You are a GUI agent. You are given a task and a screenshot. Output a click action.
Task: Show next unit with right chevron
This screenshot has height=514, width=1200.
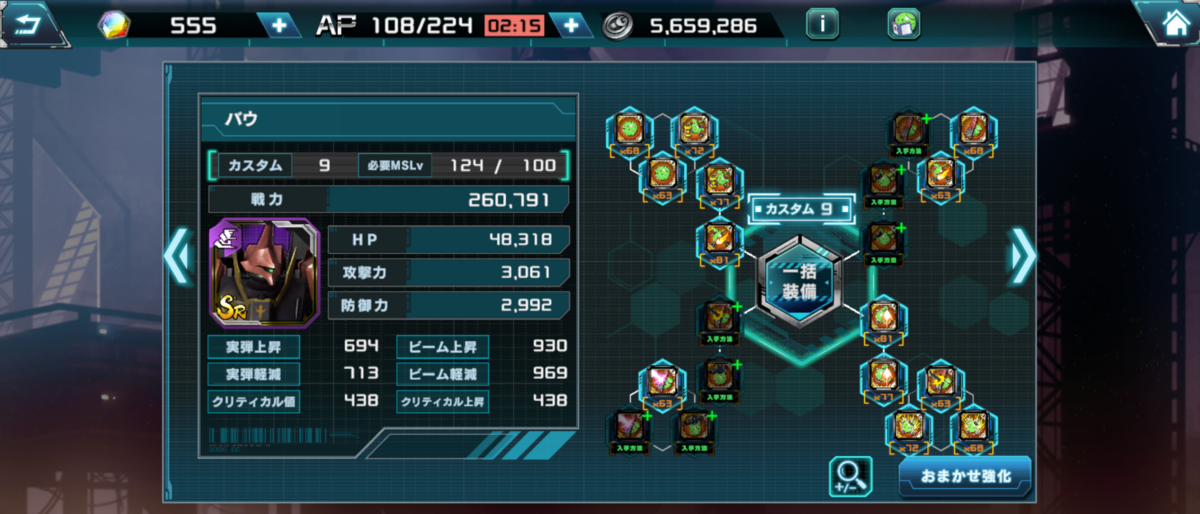click(1022, 257)
